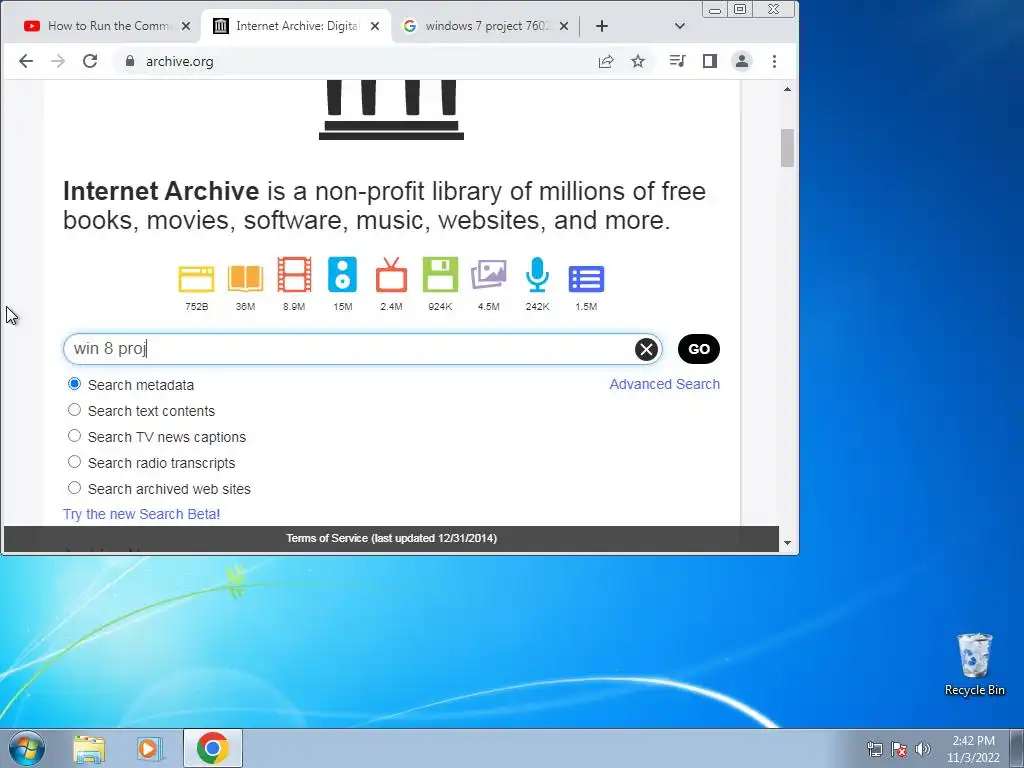Expand the tab search dropdown arrow

(x=679, y=26)
